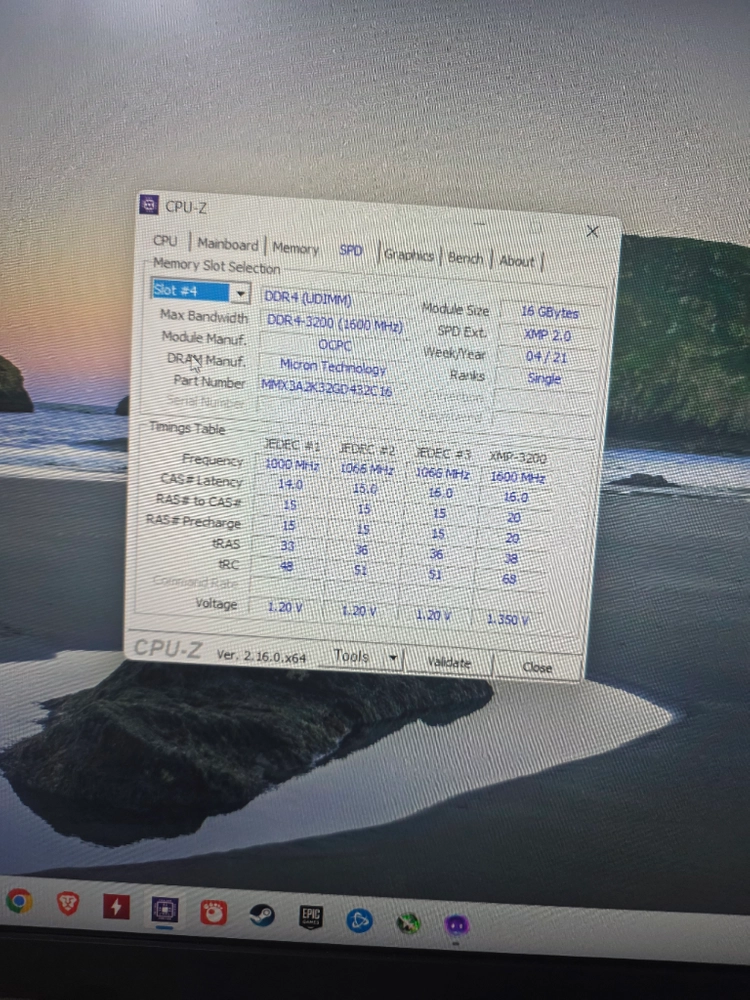750x1000 pixels.
Task: Open Battle.net from the taskbar
Action: 359,920
